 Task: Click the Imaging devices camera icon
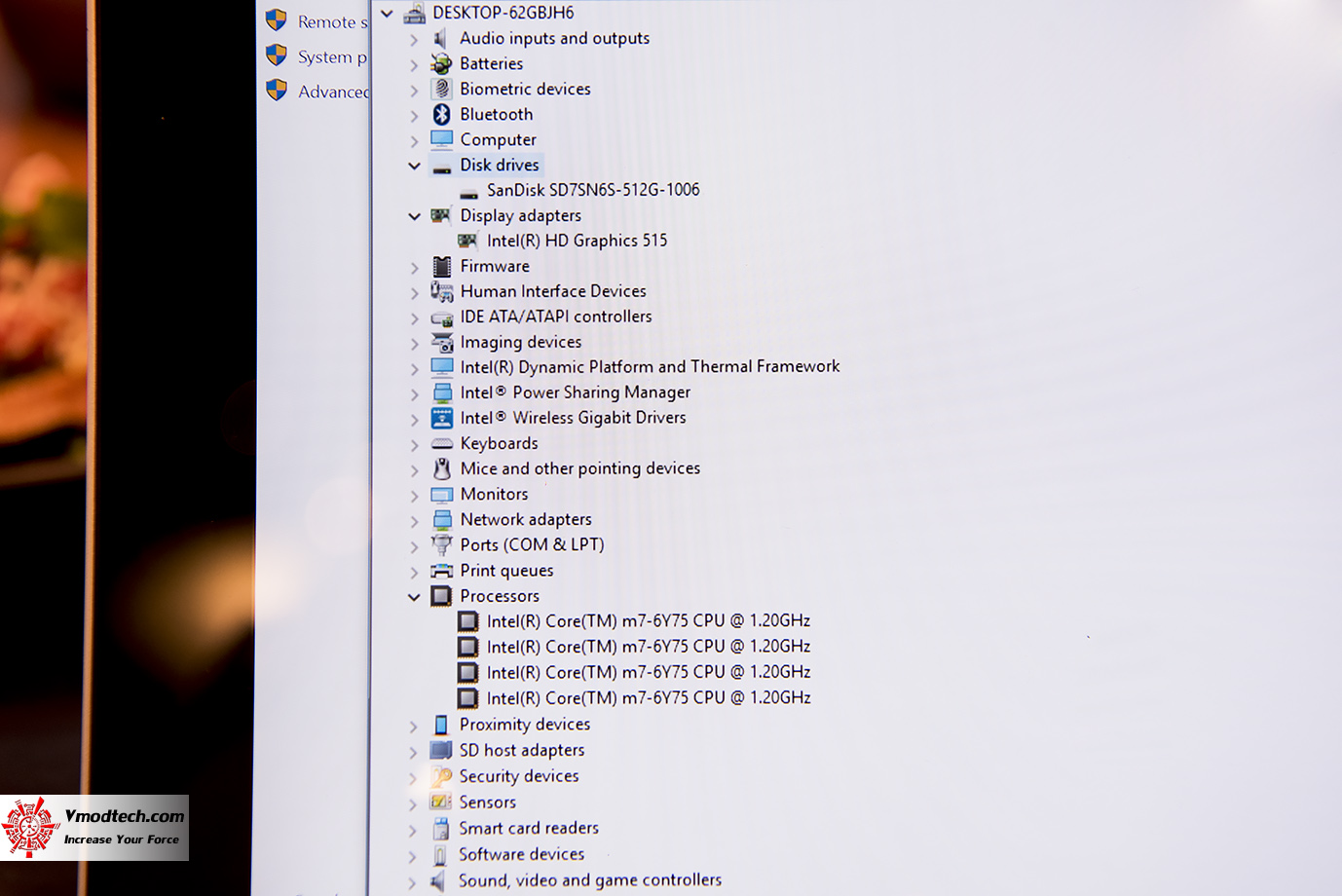(x=442, y=342)
